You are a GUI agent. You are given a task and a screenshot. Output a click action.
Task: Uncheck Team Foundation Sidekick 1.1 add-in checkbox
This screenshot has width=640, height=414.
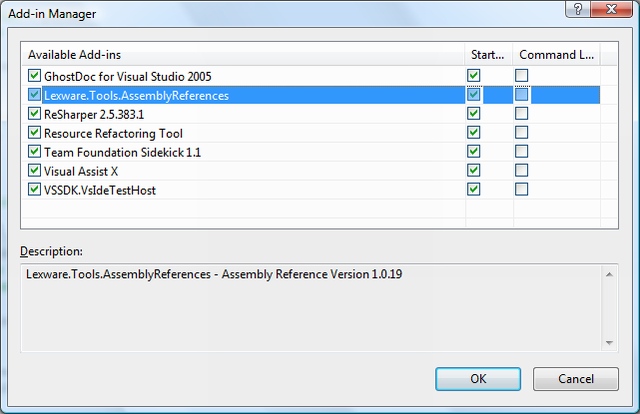point(34,151)
